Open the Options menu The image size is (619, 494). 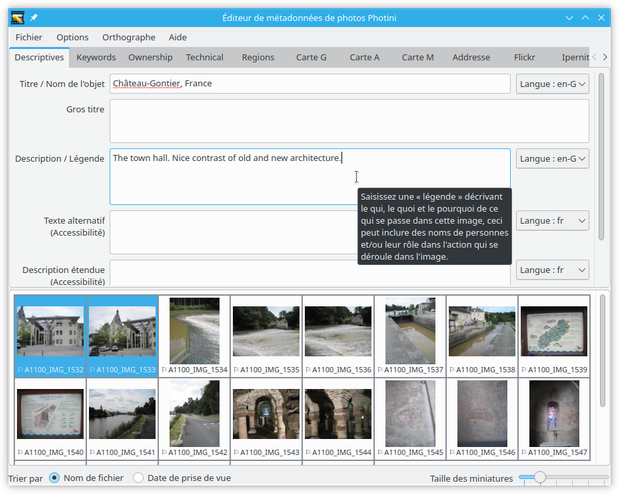pos(72,37)
